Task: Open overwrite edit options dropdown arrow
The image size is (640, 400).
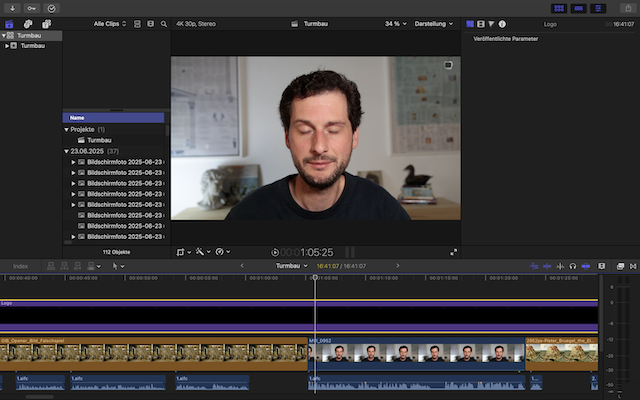Action: click(x=99, y=267)
